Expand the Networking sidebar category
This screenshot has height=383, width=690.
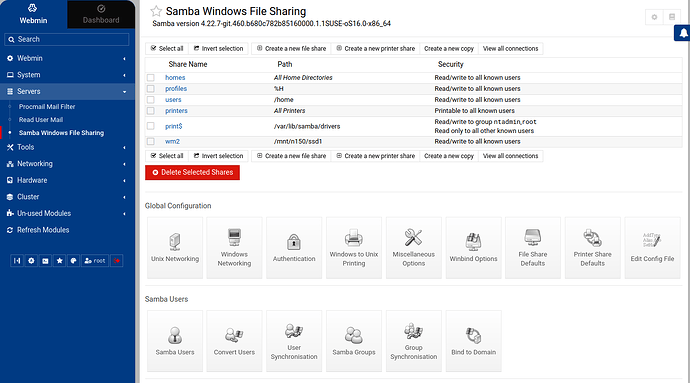tap(67, 164)
